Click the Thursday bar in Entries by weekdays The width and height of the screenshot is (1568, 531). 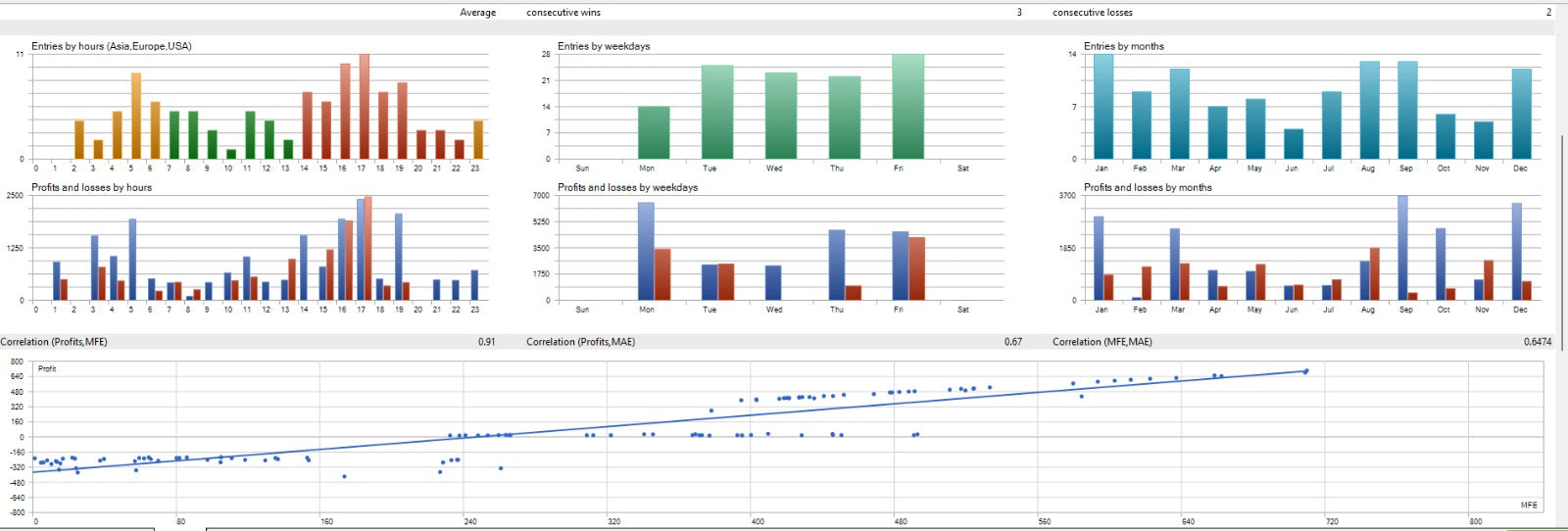coord(845,118)
